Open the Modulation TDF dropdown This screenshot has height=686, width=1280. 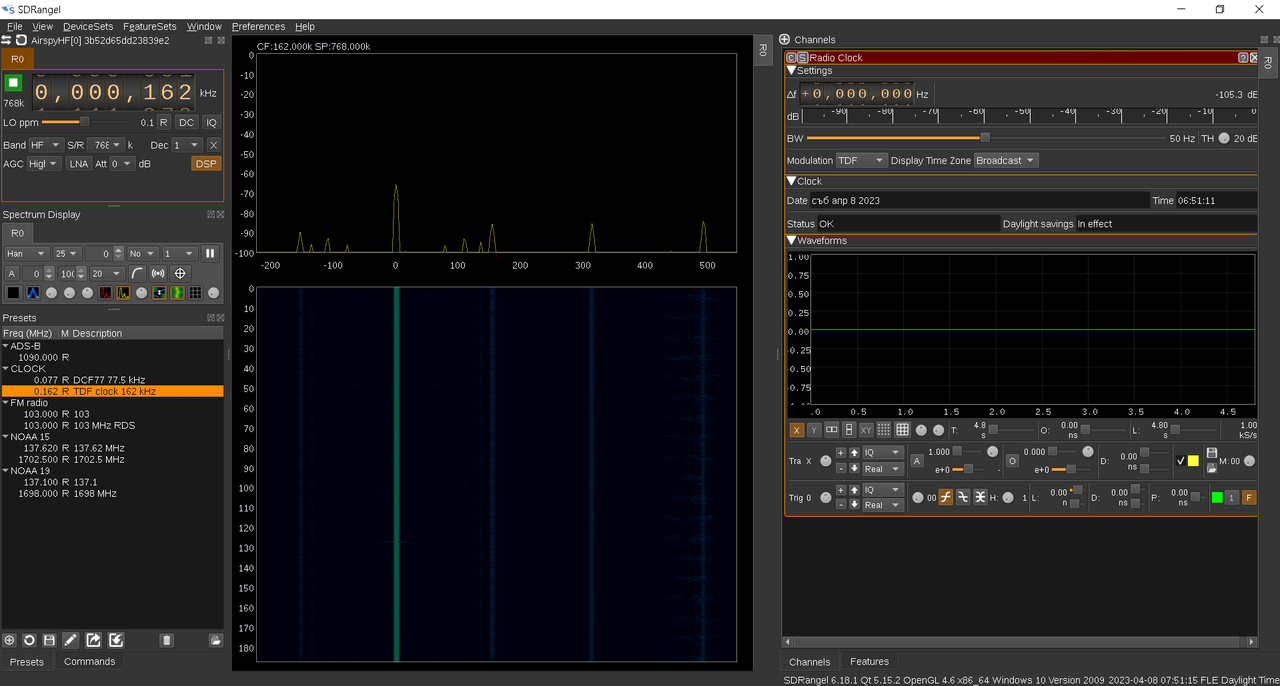(861, 160)
